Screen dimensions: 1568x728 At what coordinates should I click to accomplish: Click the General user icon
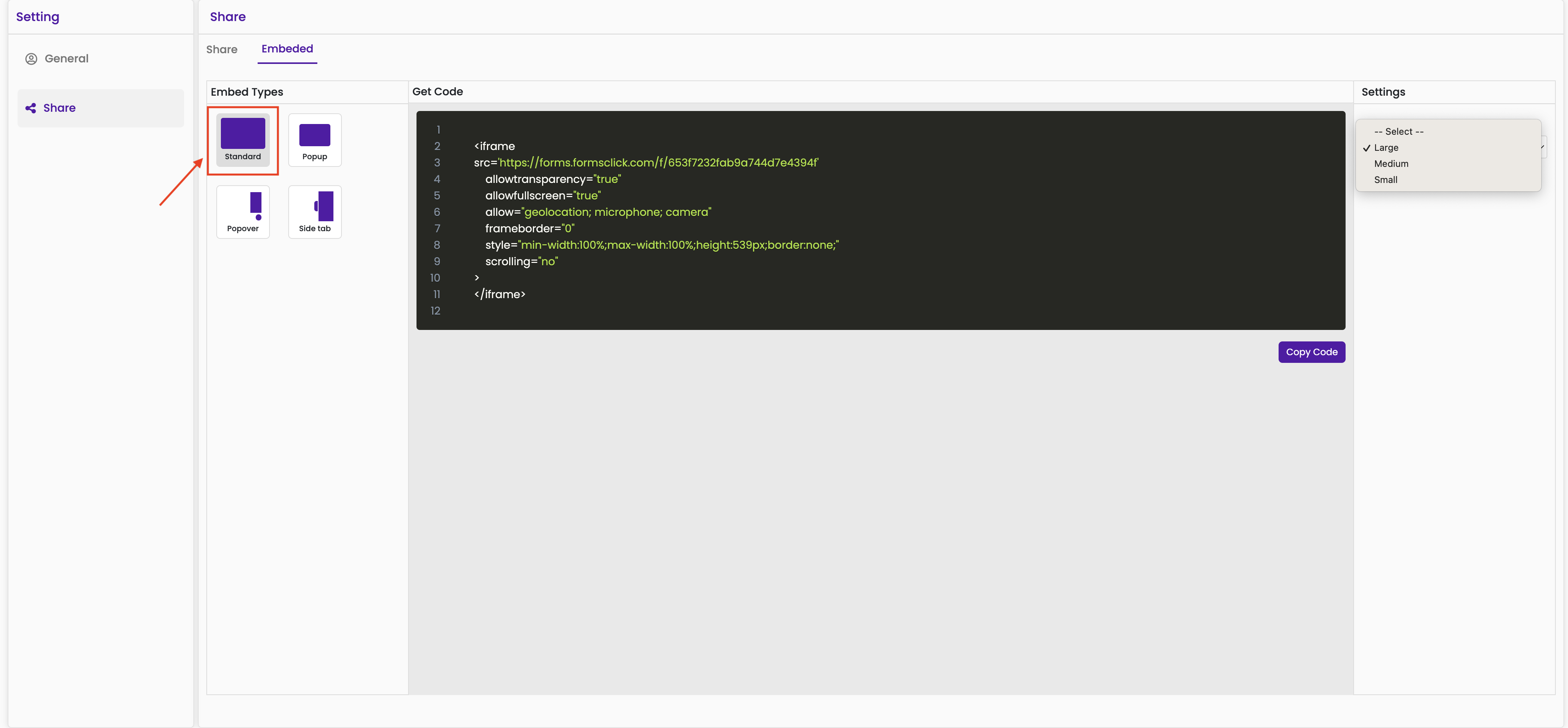click(x=31, y=59)
